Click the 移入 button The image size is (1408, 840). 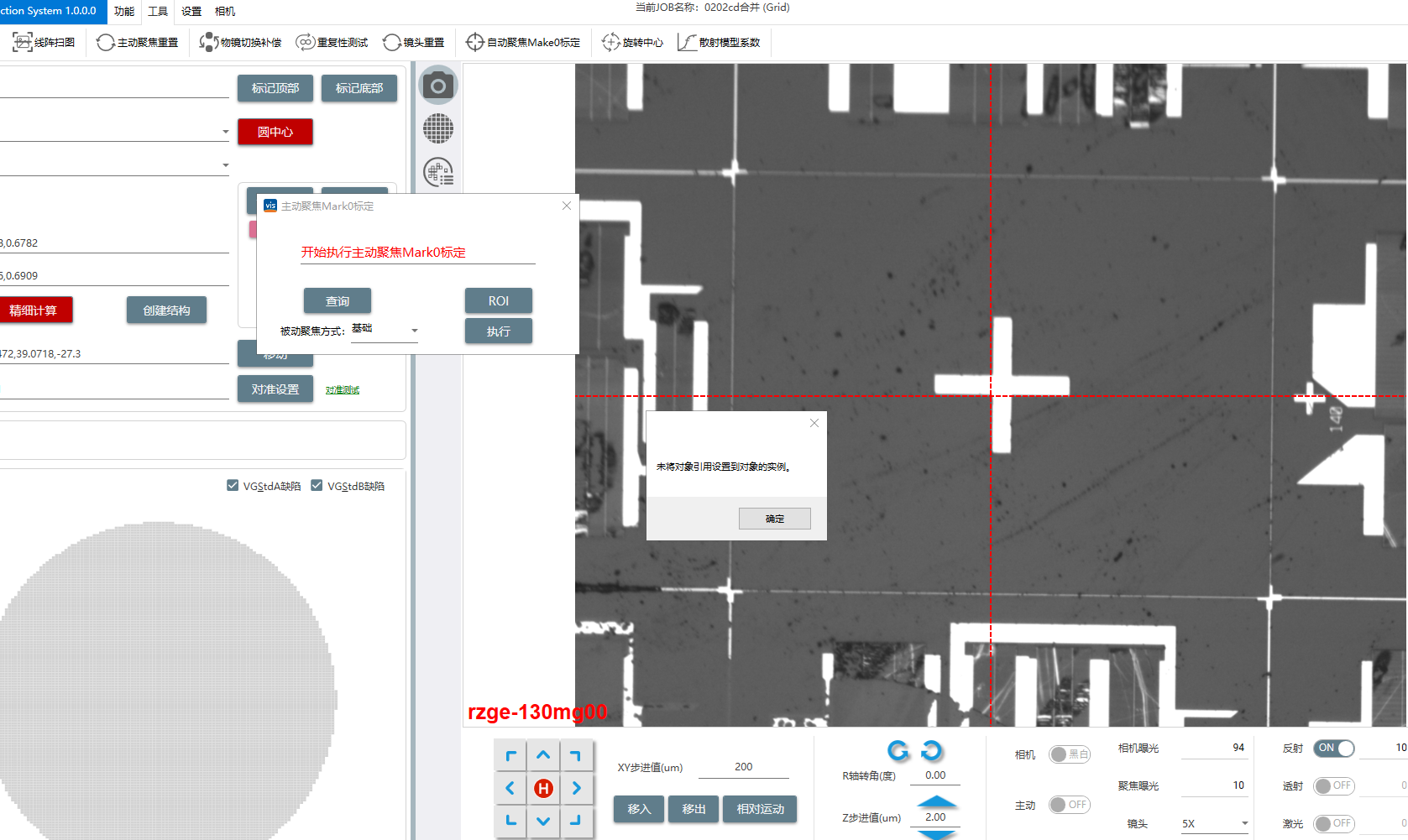(639, 809)
